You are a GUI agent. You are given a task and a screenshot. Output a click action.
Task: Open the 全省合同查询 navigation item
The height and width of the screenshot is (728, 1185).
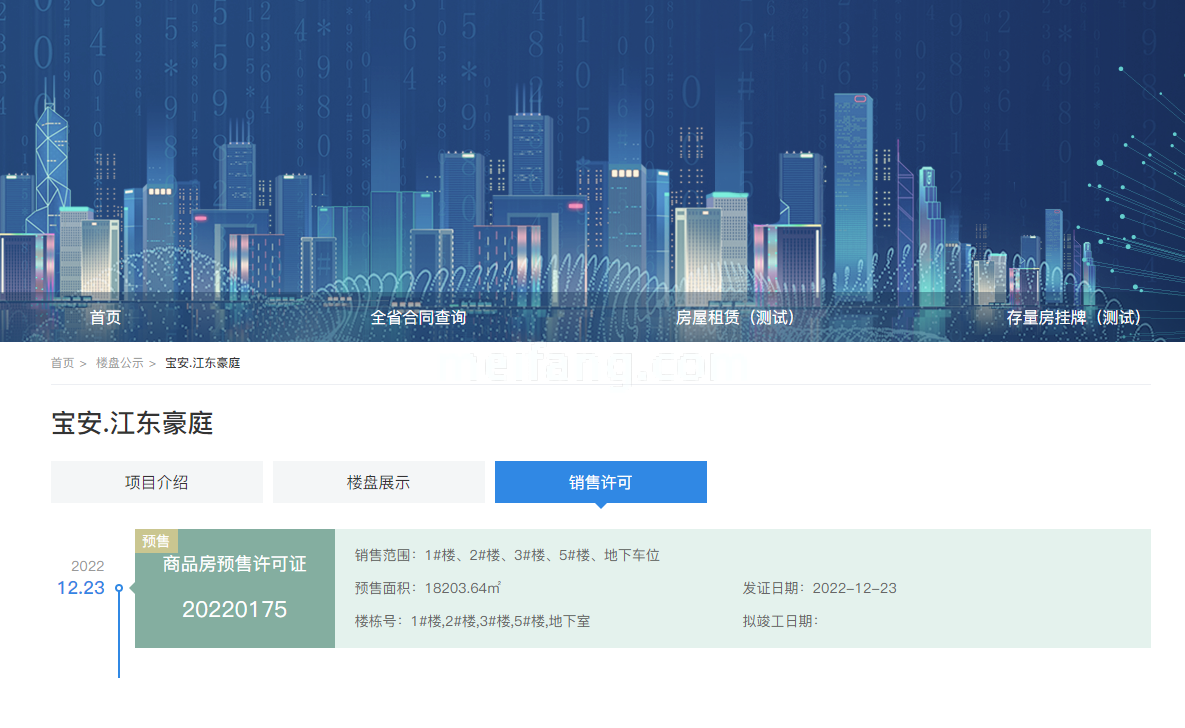[418, 318]
